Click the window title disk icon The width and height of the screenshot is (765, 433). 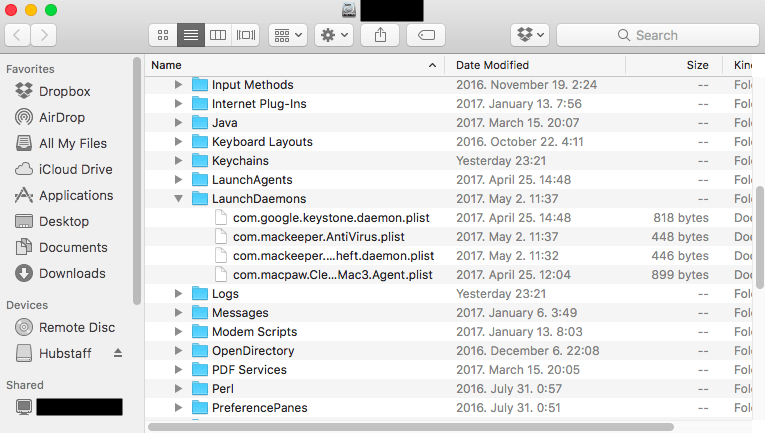click(349, 10)
